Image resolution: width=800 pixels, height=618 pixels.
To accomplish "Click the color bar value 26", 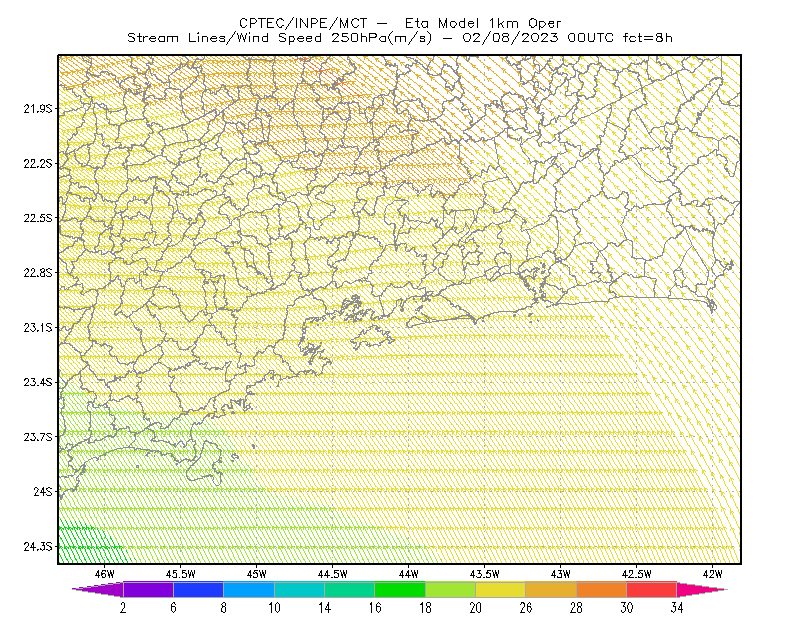I will tap(526, 608).
